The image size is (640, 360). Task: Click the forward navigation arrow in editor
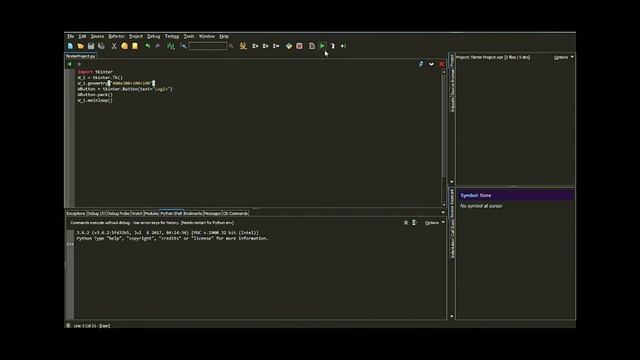(79, 64)
